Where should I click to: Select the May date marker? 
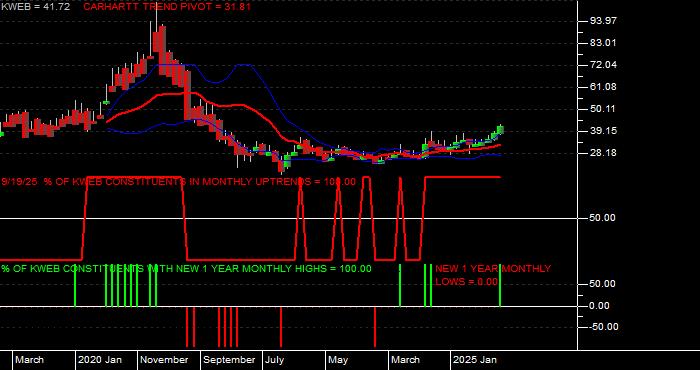click(338, 360)
